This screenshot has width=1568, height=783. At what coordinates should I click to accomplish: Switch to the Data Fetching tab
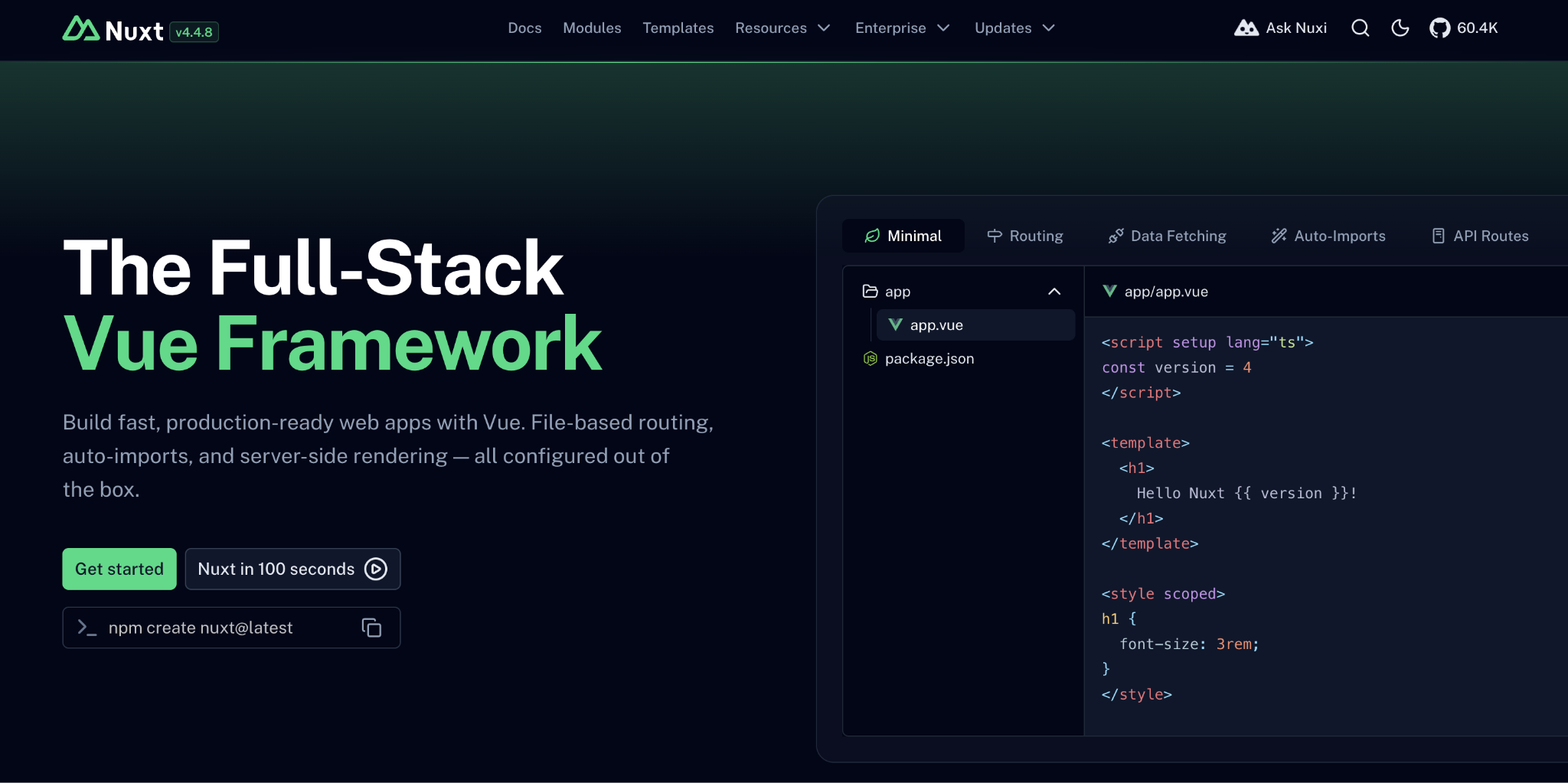(1168, 236)
